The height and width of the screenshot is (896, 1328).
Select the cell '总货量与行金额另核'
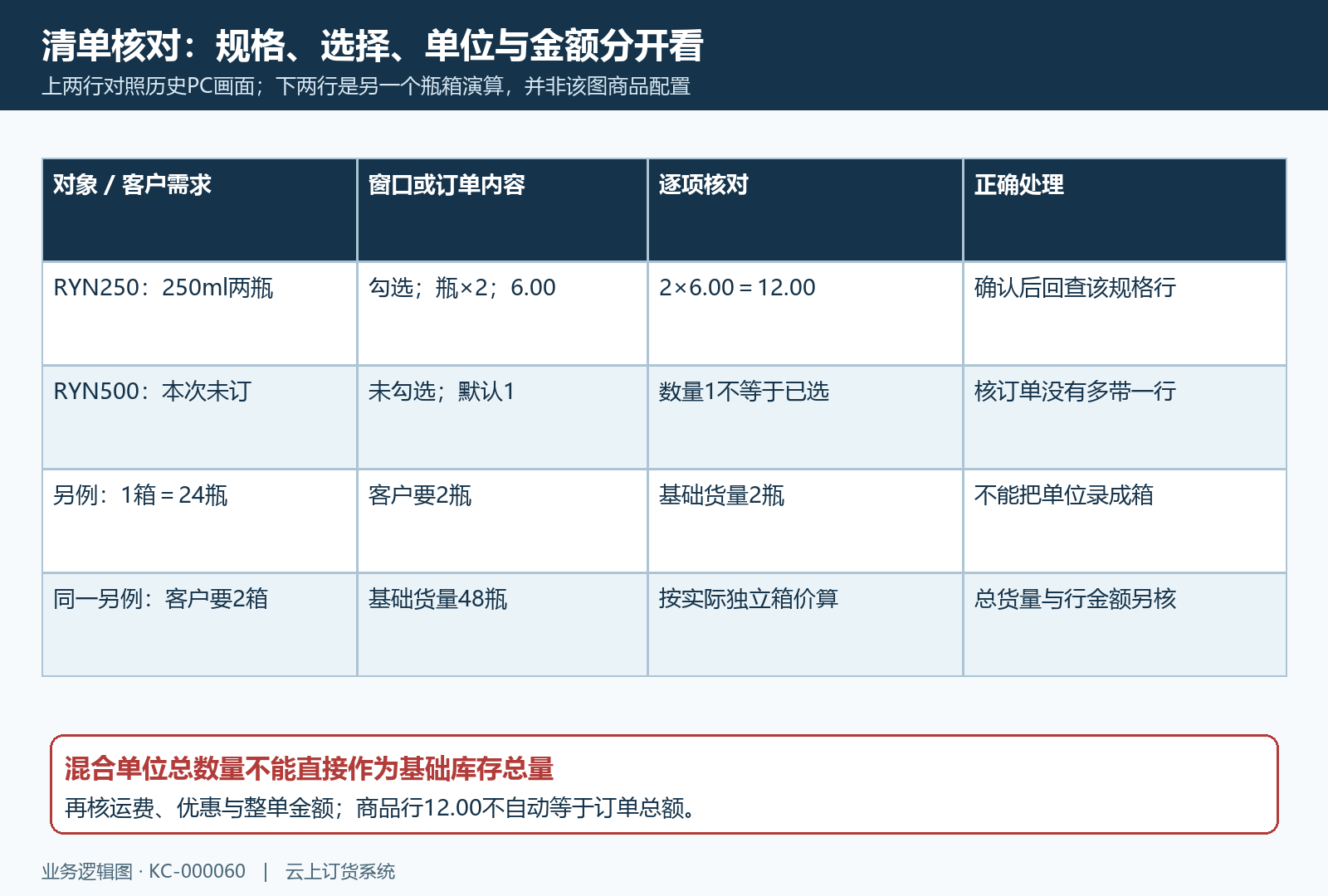point(1125,625)
